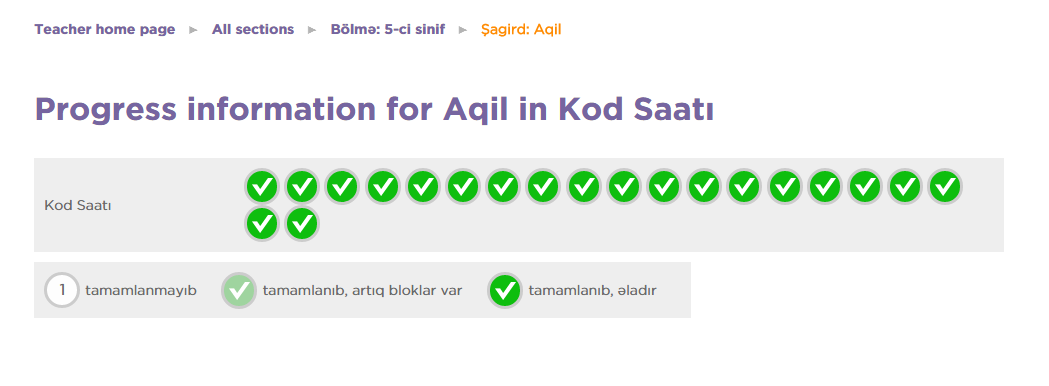Click the second level checkmark in top row
This screenshot has height=386, width=1049.
(302, 187)
